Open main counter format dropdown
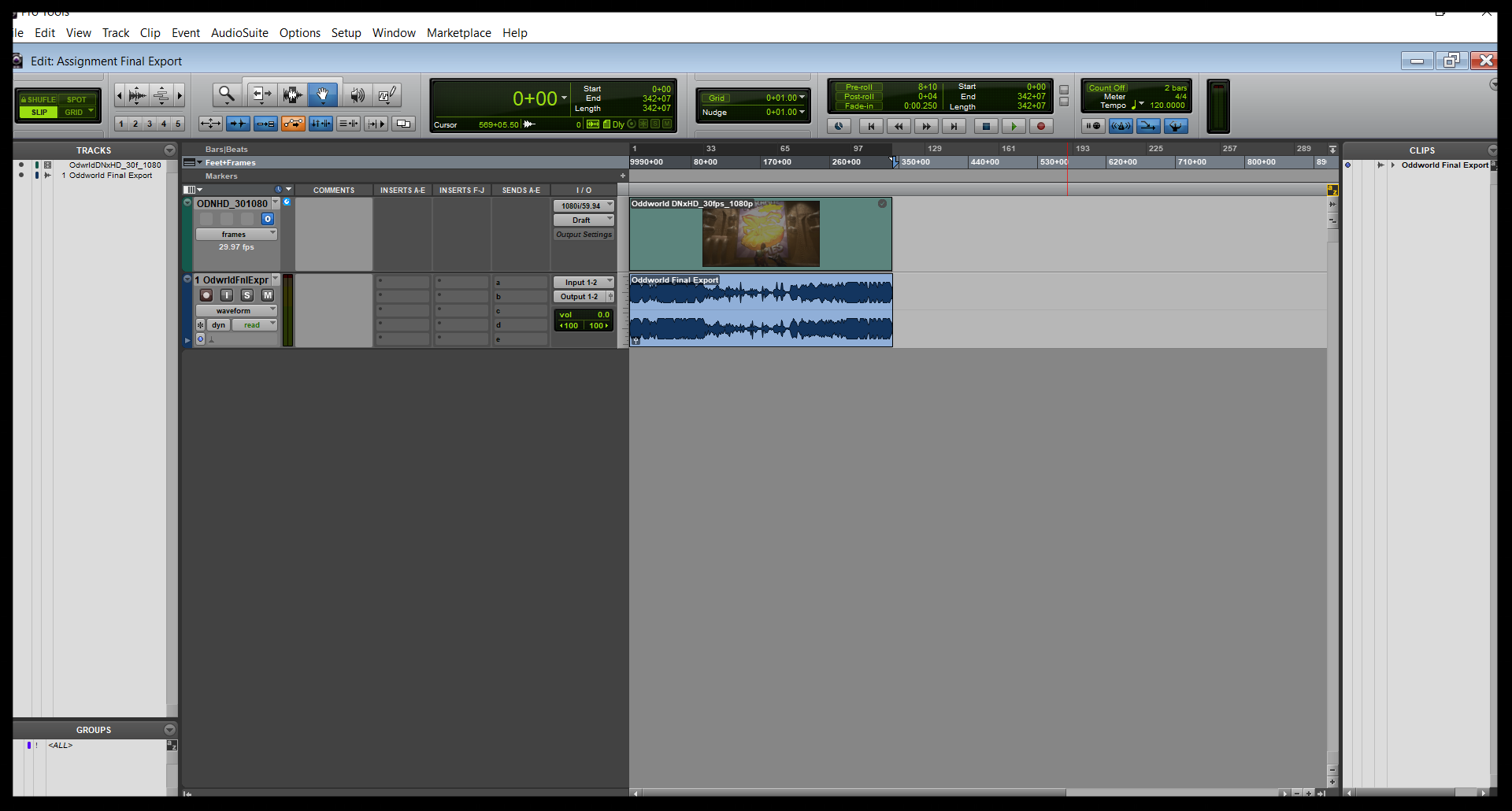This screenshot has height=811, width=1512. [564, 98]
